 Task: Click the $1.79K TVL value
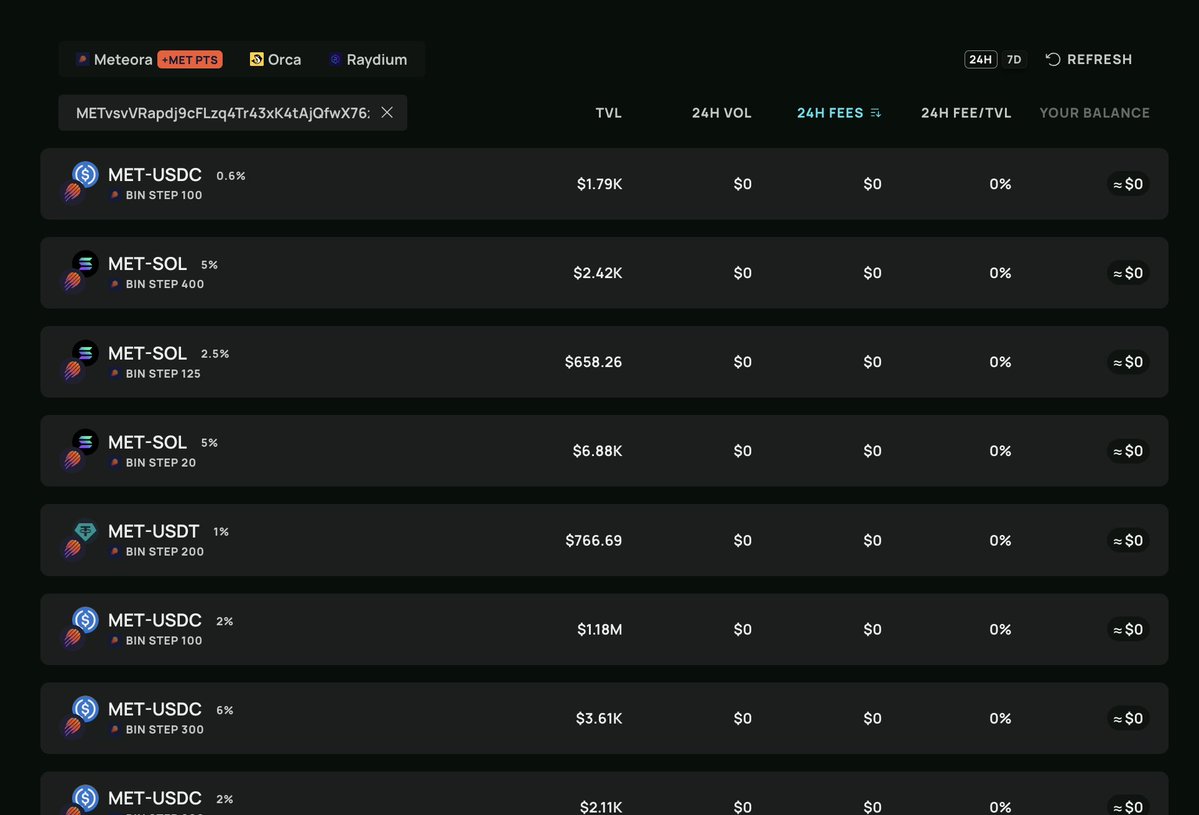[x=600, y=184]
